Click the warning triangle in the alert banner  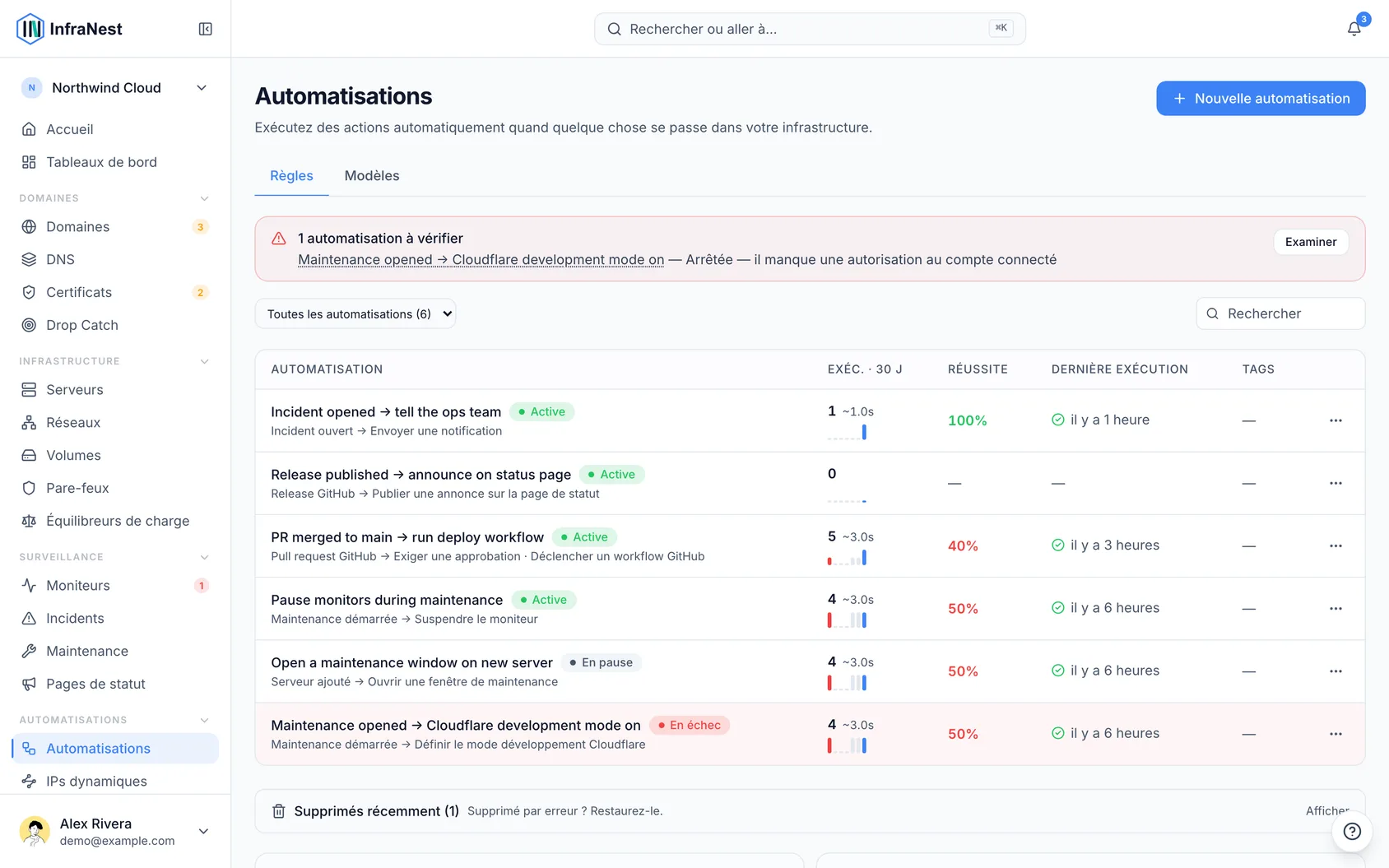(x=279, y=239)
